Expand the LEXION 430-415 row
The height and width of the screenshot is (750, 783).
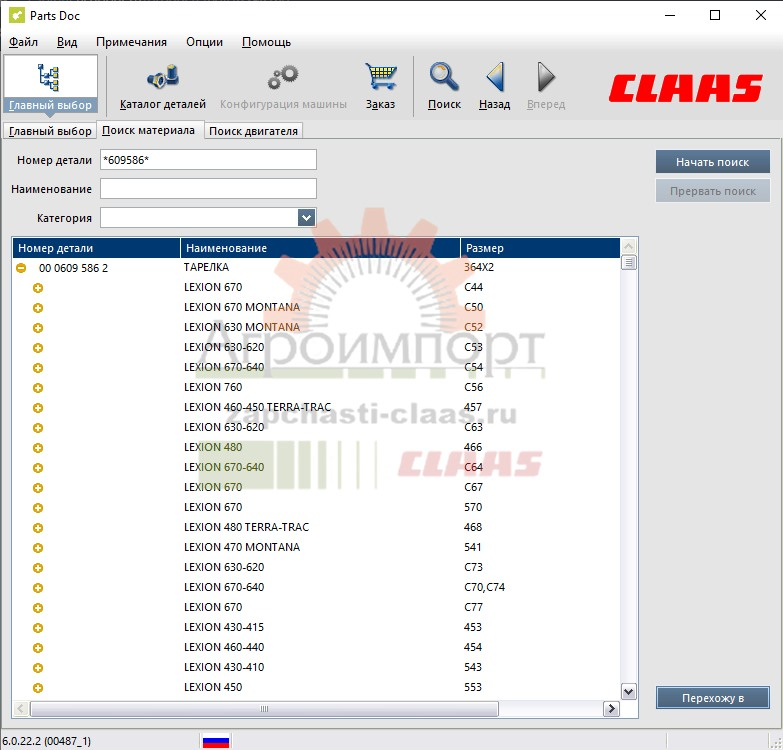point(38,628)
